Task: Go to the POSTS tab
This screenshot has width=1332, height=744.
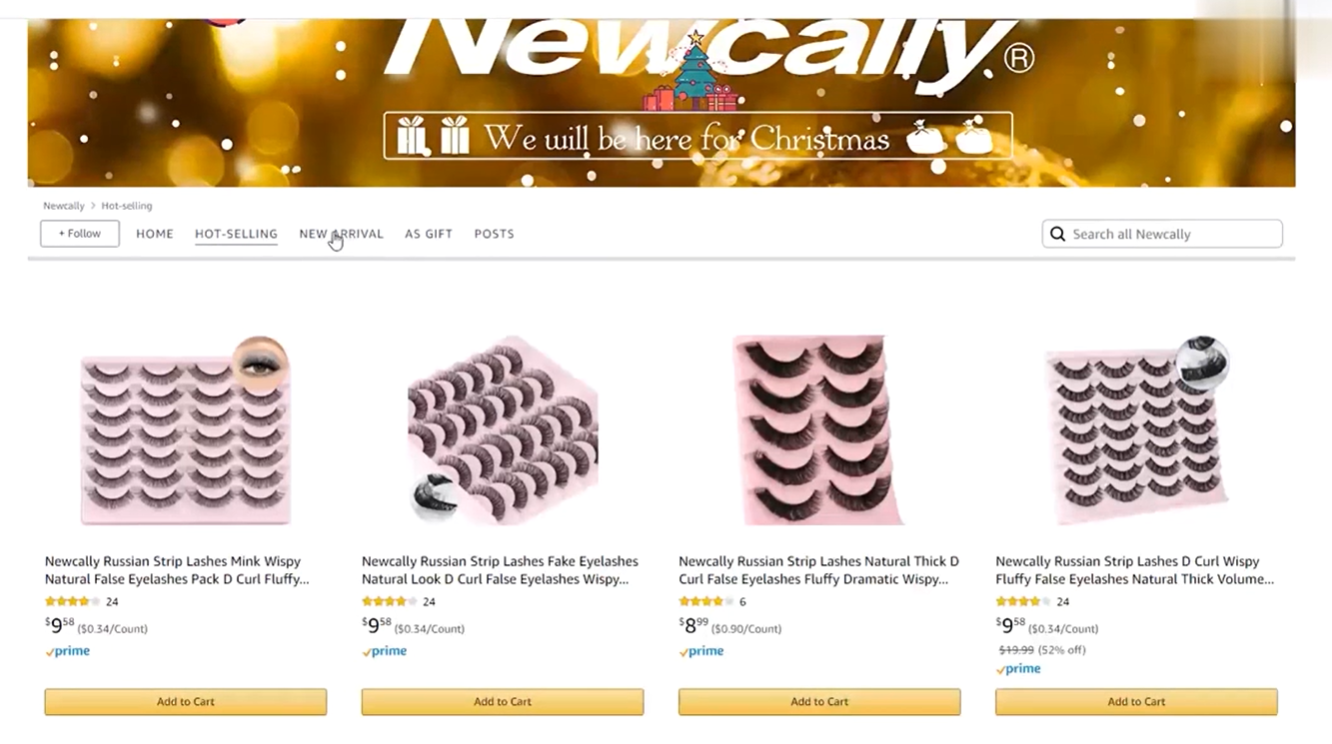Action: coord(494,234)
